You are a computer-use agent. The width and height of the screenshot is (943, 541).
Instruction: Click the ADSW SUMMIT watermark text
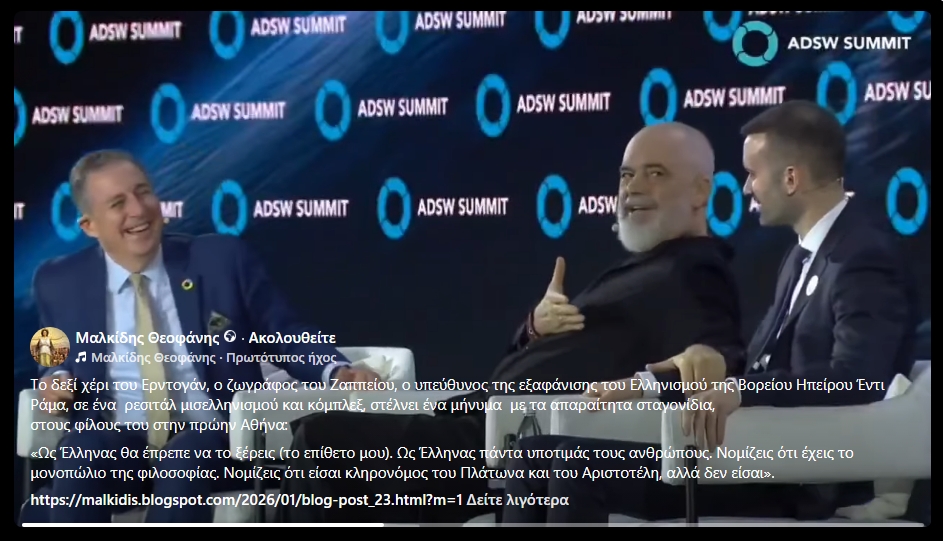(849, 43)
